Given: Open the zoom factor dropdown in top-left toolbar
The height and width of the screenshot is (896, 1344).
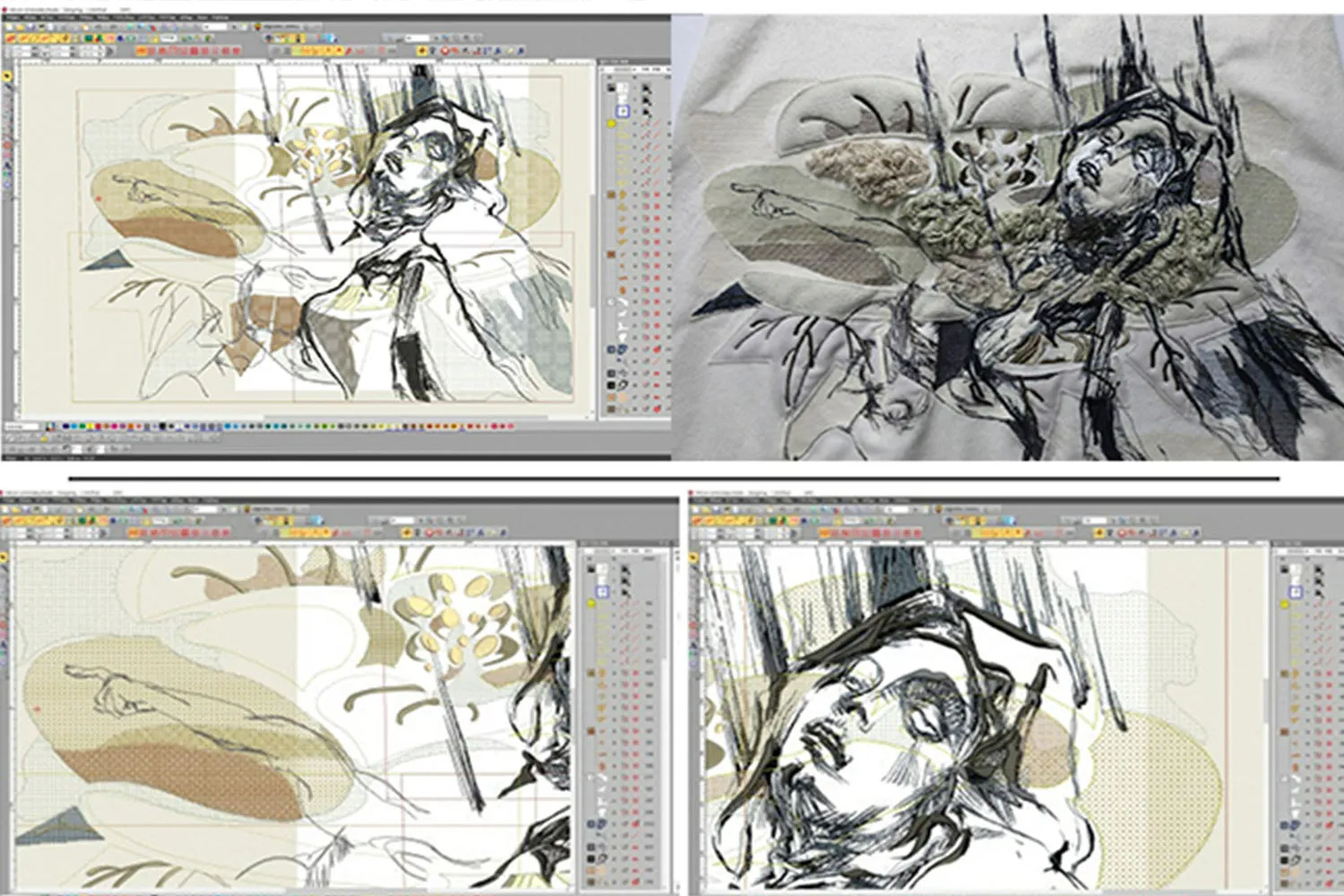Looking at the screenshot, I should pyautogui.click(x=215, y=28).
